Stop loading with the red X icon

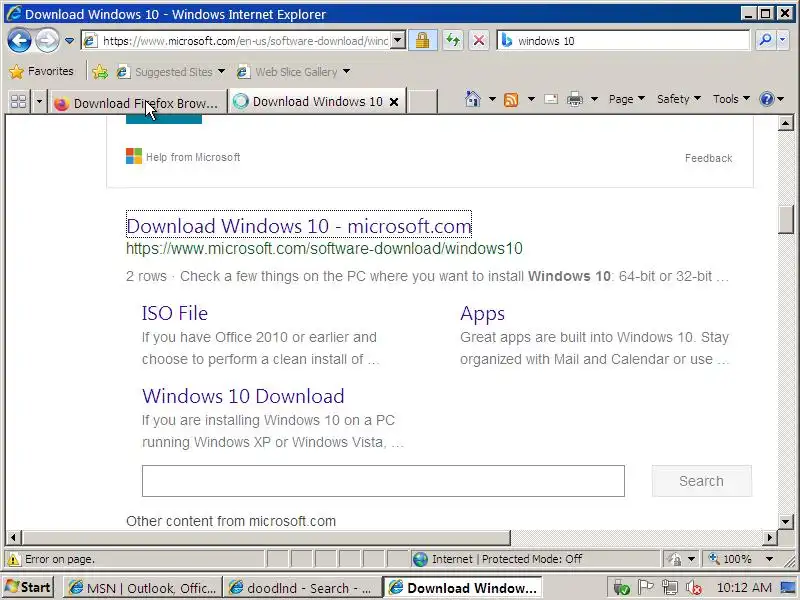(479, 40)
